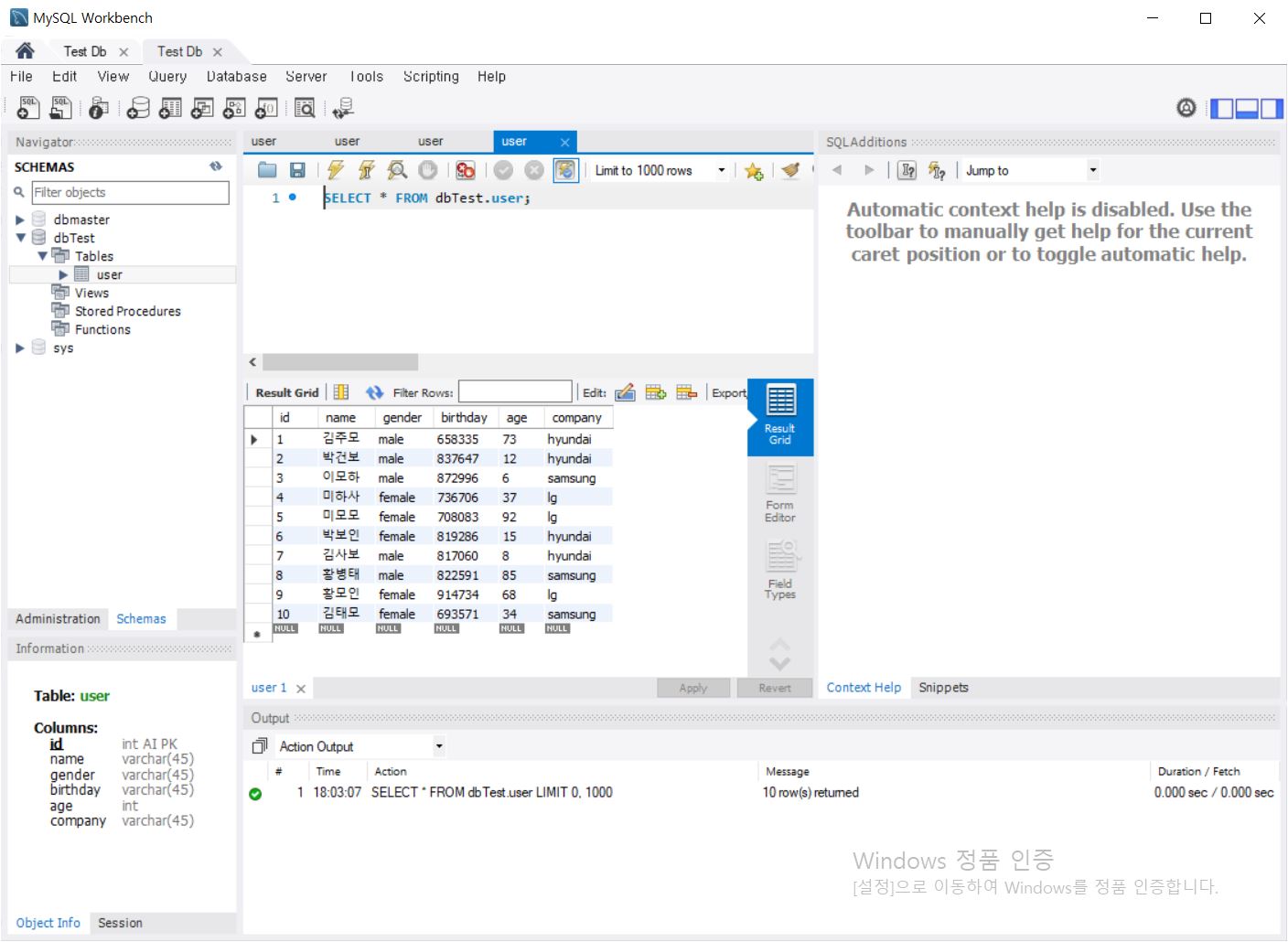The width and height of the screenshot is (1288, 942).
Task: Create new schema toolbar icon
Action: pyautogui.click(x=138, y=108)
